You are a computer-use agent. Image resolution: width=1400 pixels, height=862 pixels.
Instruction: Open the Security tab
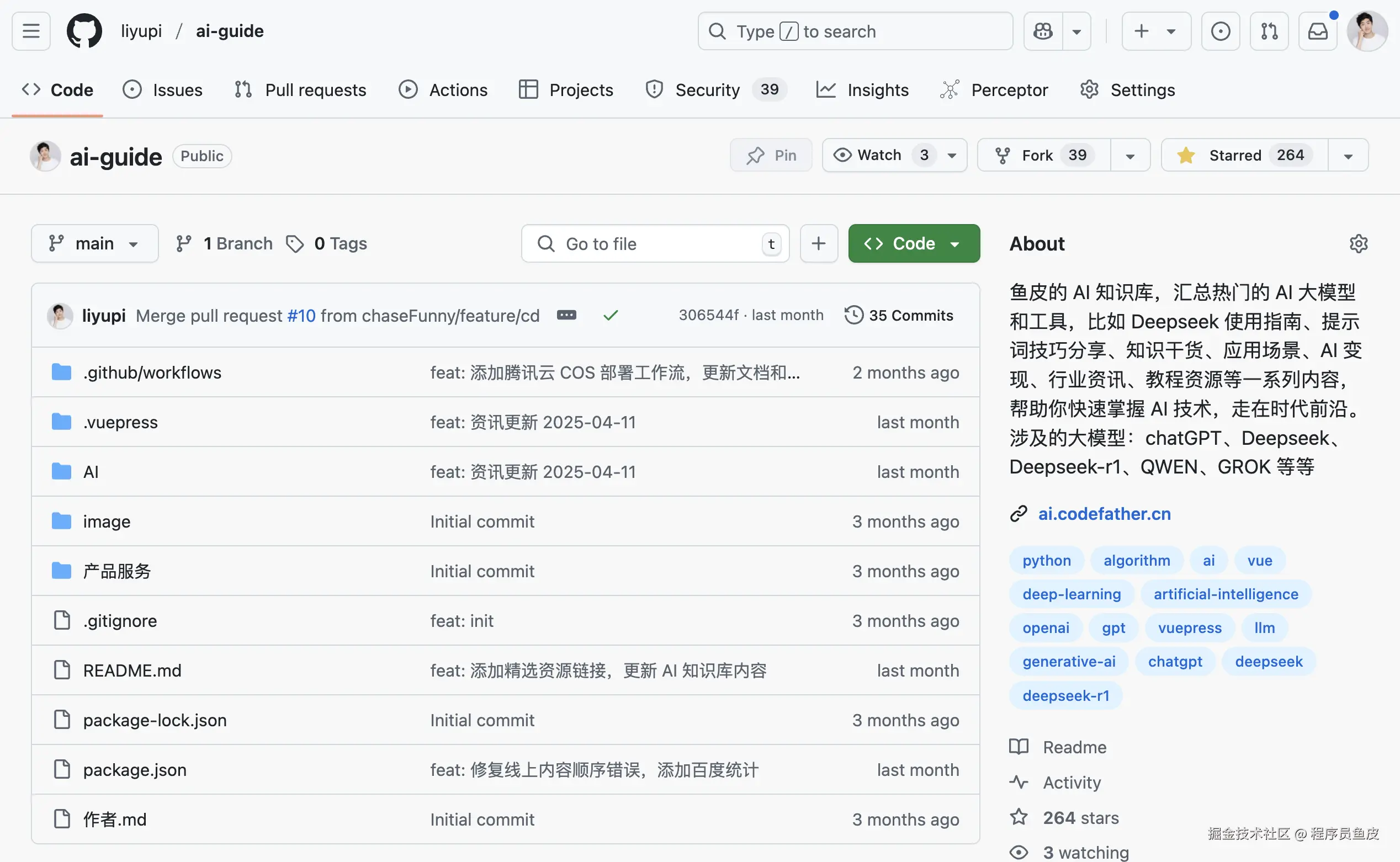[x=707, y=90]
